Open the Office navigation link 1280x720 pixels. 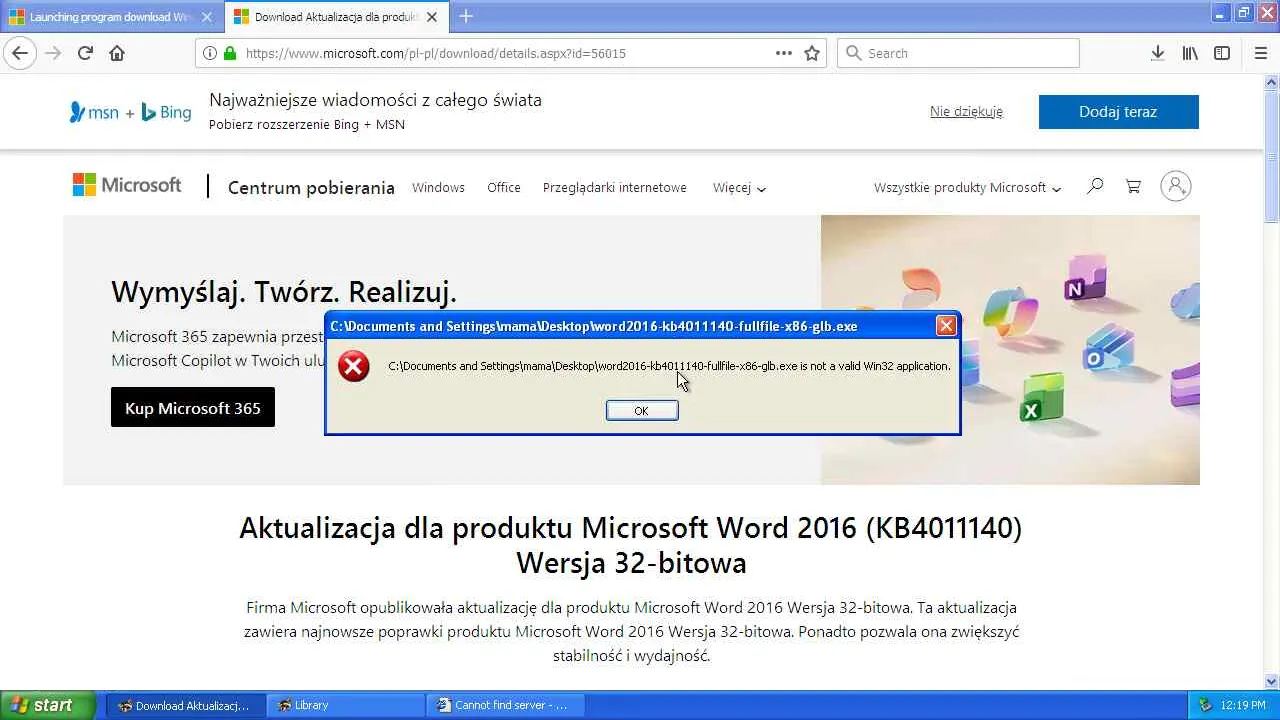[x=504, y=187]
